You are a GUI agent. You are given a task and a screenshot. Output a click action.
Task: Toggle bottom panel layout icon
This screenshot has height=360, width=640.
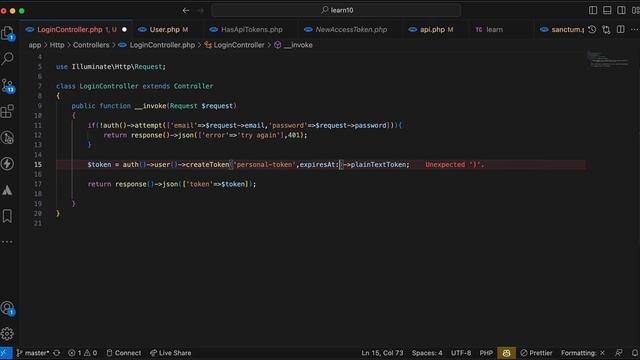click(607, 10)
